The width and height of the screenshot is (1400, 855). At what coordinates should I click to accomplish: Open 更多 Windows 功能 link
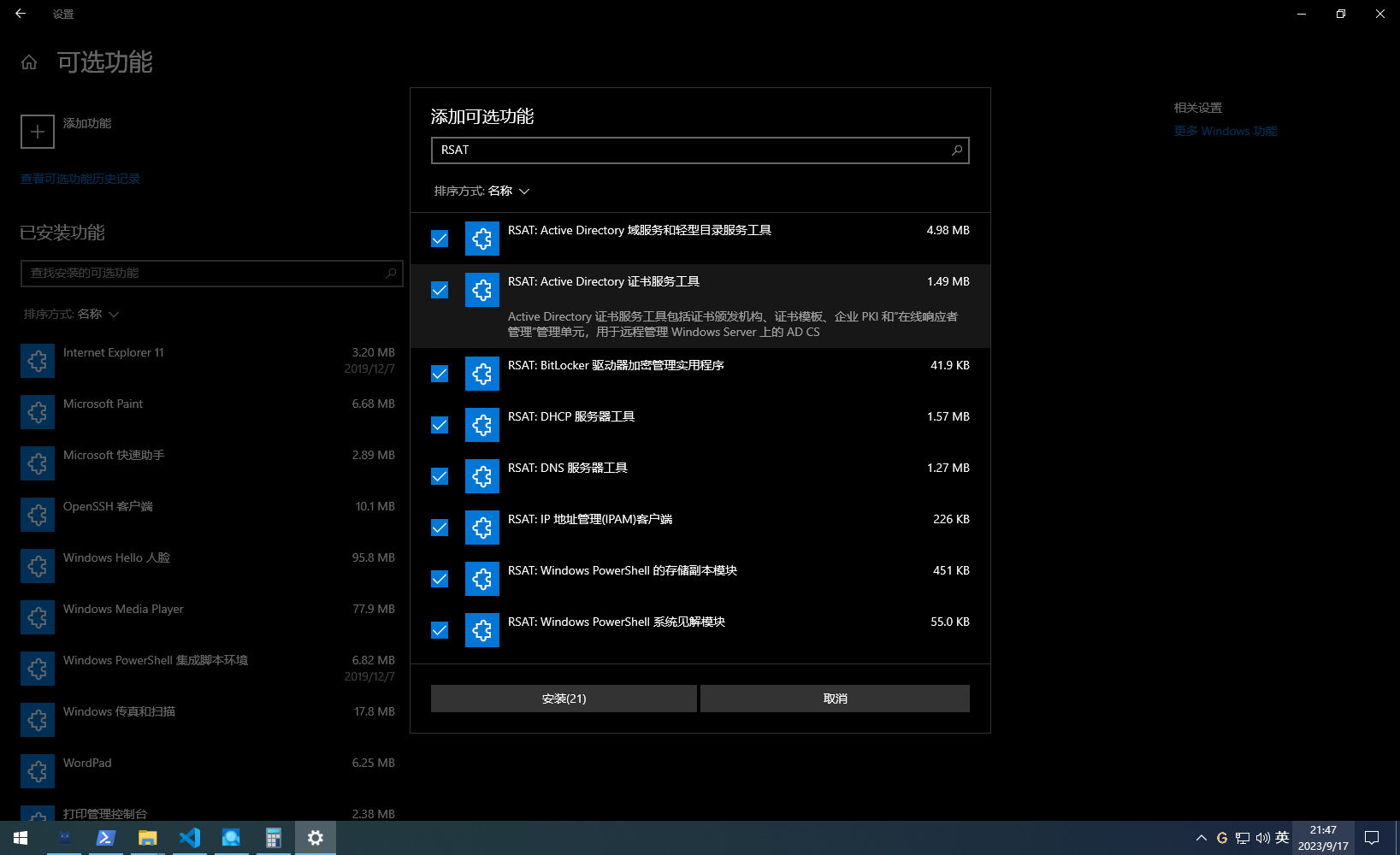1226,131
